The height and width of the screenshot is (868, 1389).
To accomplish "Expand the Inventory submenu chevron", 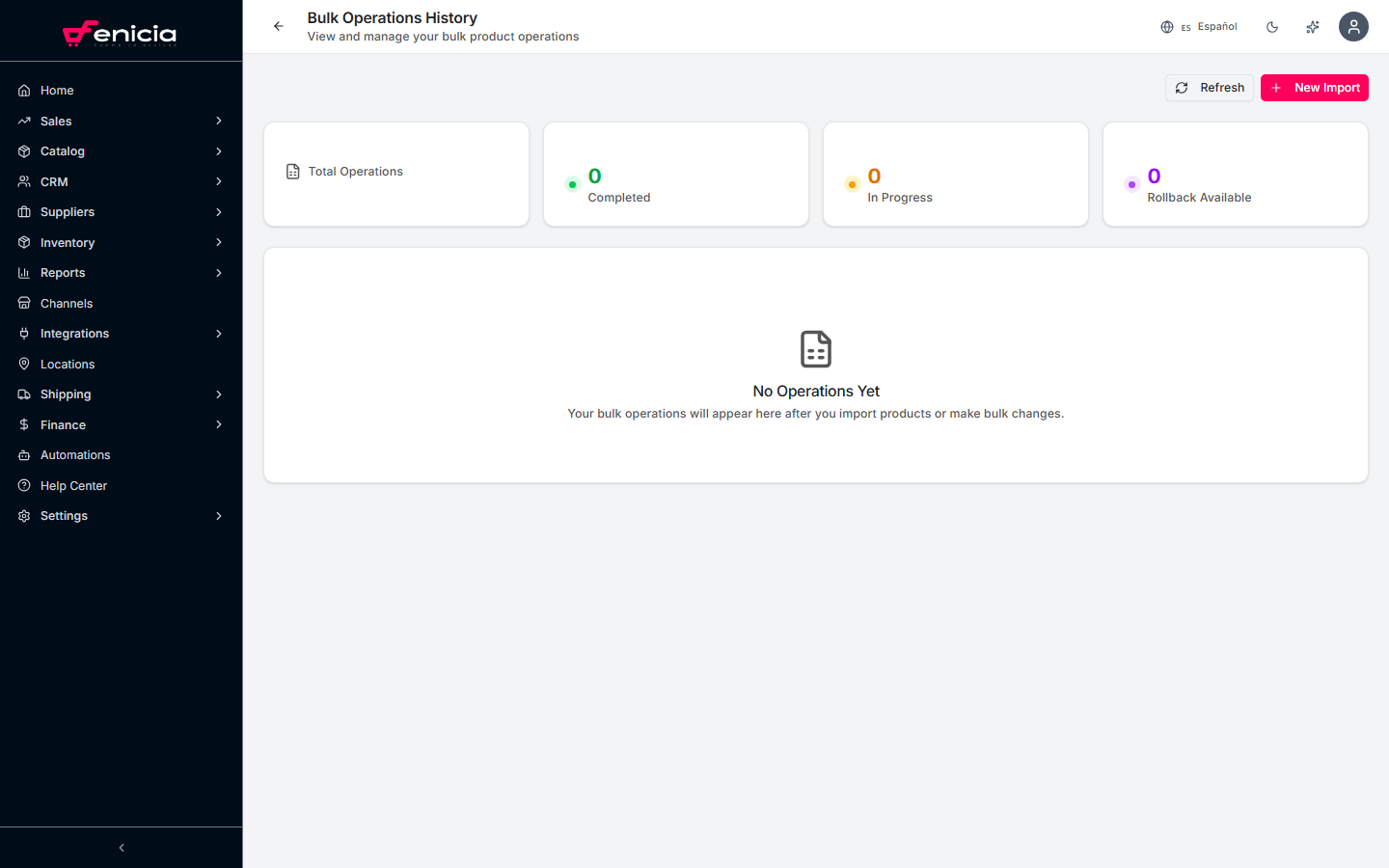I will click(x=219, y=243).
